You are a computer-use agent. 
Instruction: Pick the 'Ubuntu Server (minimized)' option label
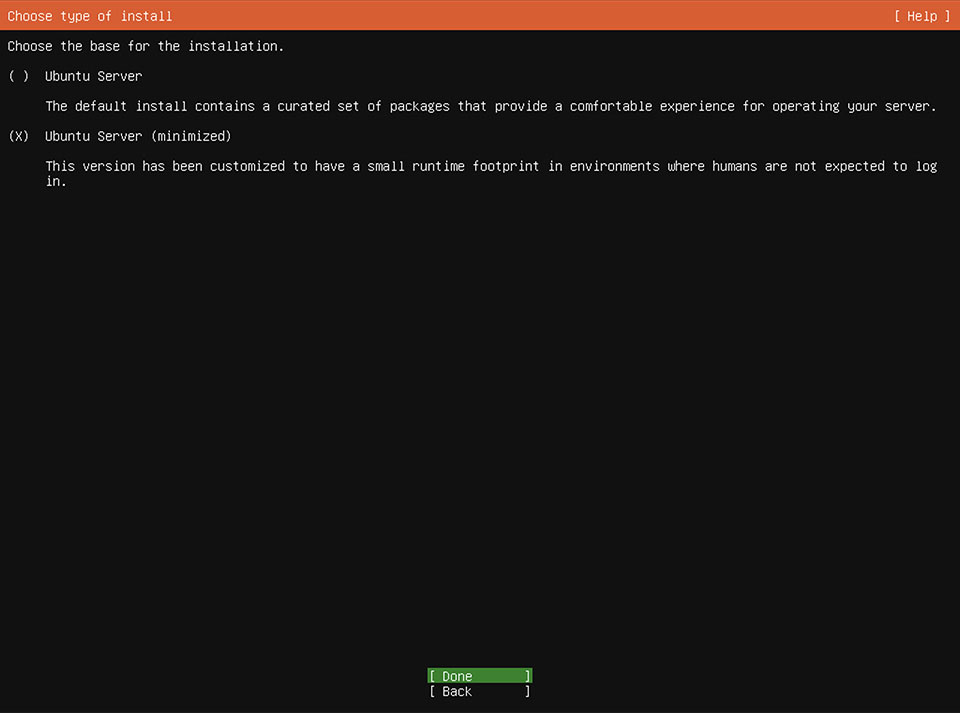[138, 136]
